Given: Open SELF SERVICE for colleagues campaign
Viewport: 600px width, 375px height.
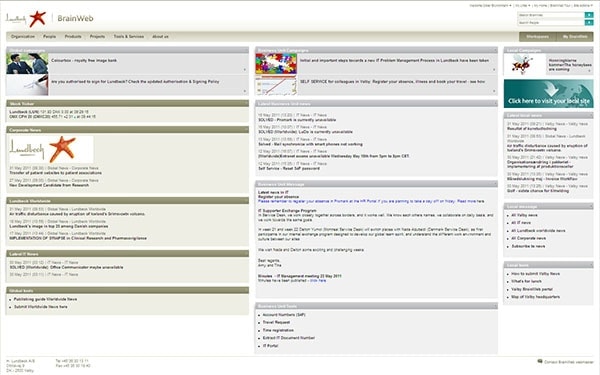Looking at the screenshot, I should click(x=393, y=82).
